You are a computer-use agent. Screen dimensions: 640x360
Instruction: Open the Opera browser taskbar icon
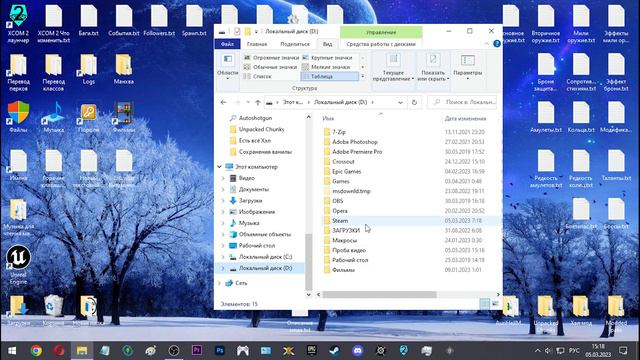point(59,351)
